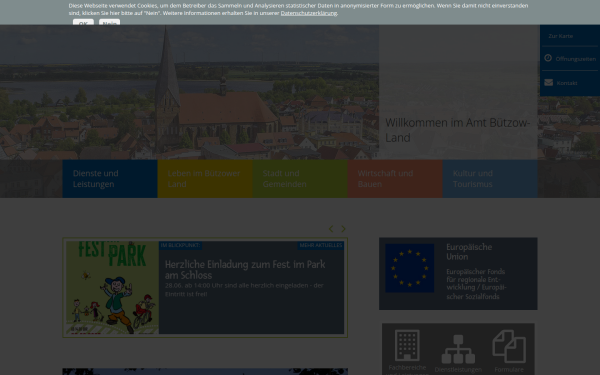Click the envelope icon for Kontakt
The width and height of the screenshot is (600, 375).
(548, 83)
